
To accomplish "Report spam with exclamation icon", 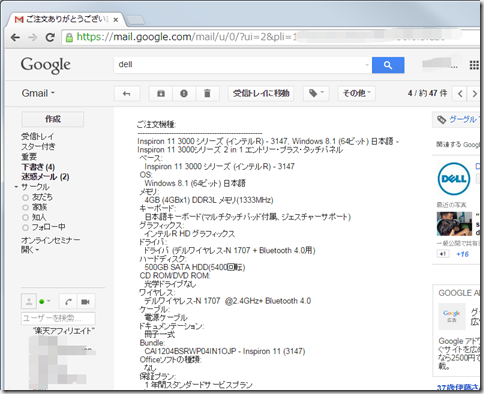I will 184,94.
